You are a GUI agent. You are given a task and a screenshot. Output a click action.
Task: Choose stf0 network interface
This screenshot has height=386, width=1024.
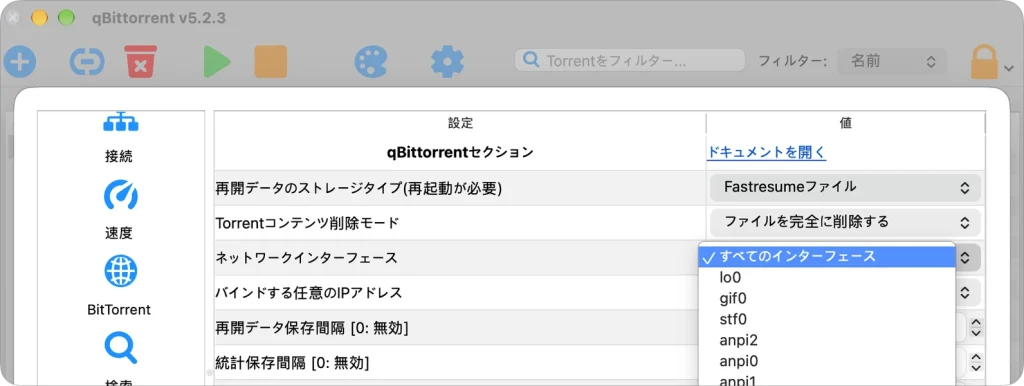click(827, 319)
